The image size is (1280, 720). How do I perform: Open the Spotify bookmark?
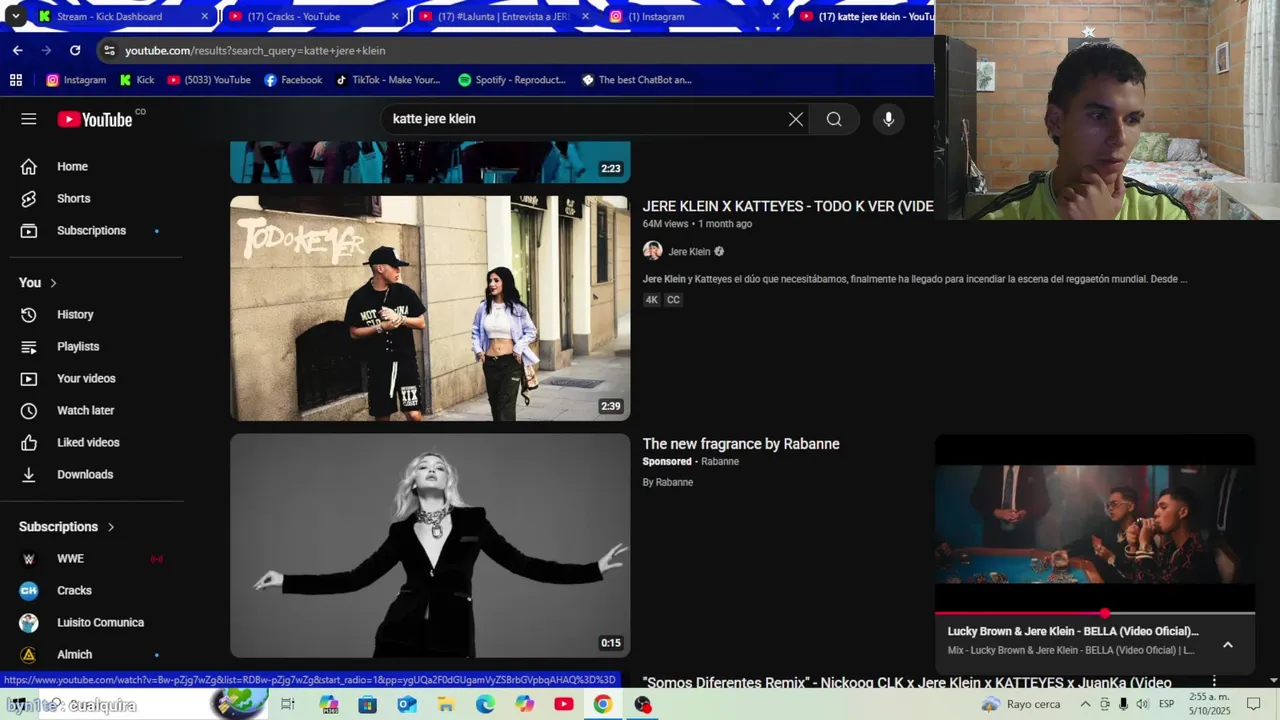pos(512,80)
